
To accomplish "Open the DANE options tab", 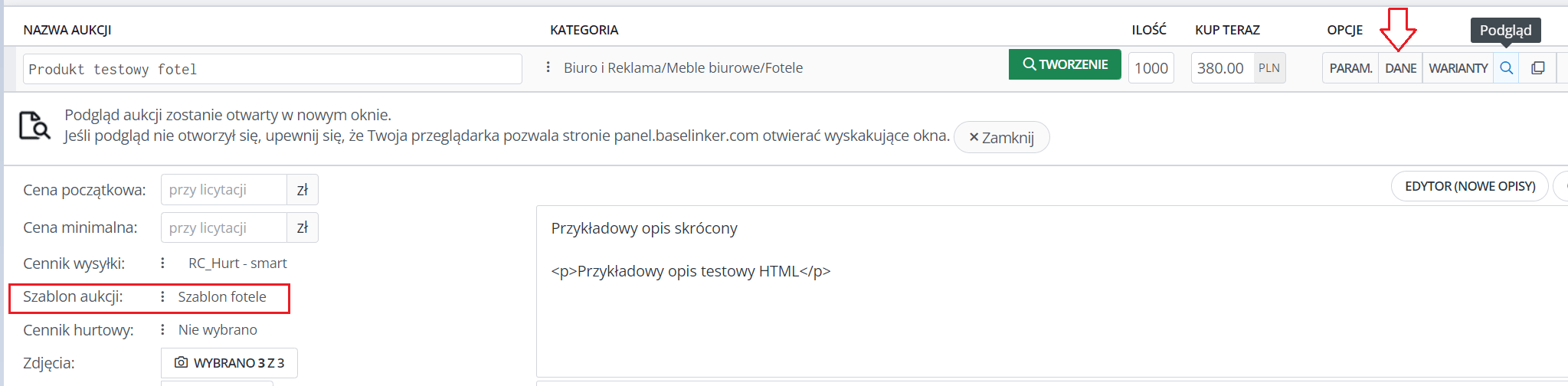I will [x=1400, y=68].
